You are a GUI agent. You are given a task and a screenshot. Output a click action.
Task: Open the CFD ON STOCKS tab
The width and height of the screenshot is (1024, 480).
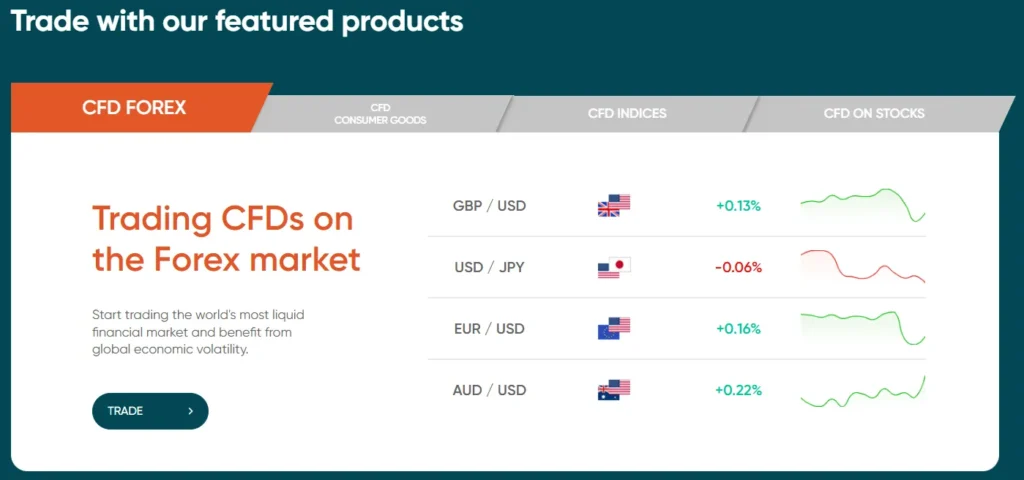coord(874,114)
